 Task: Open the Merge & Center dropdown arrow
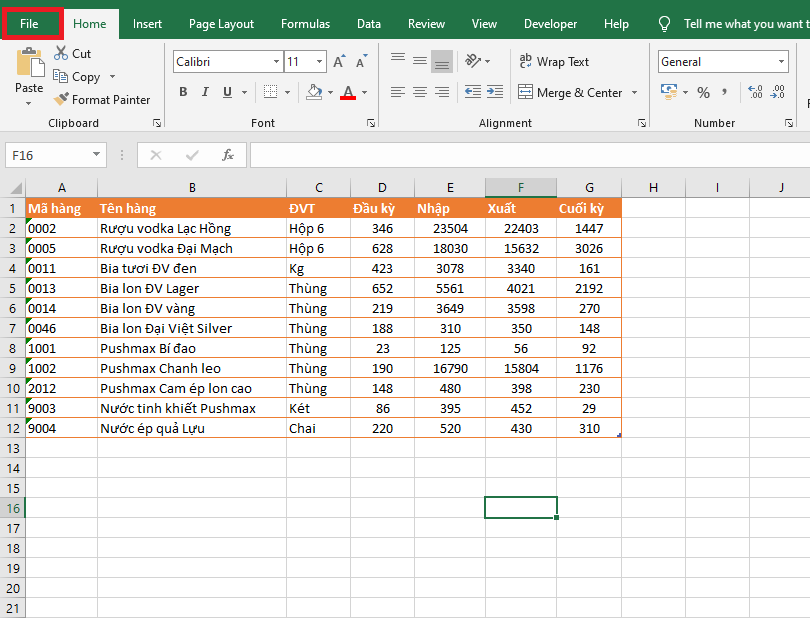pos(633,93)
